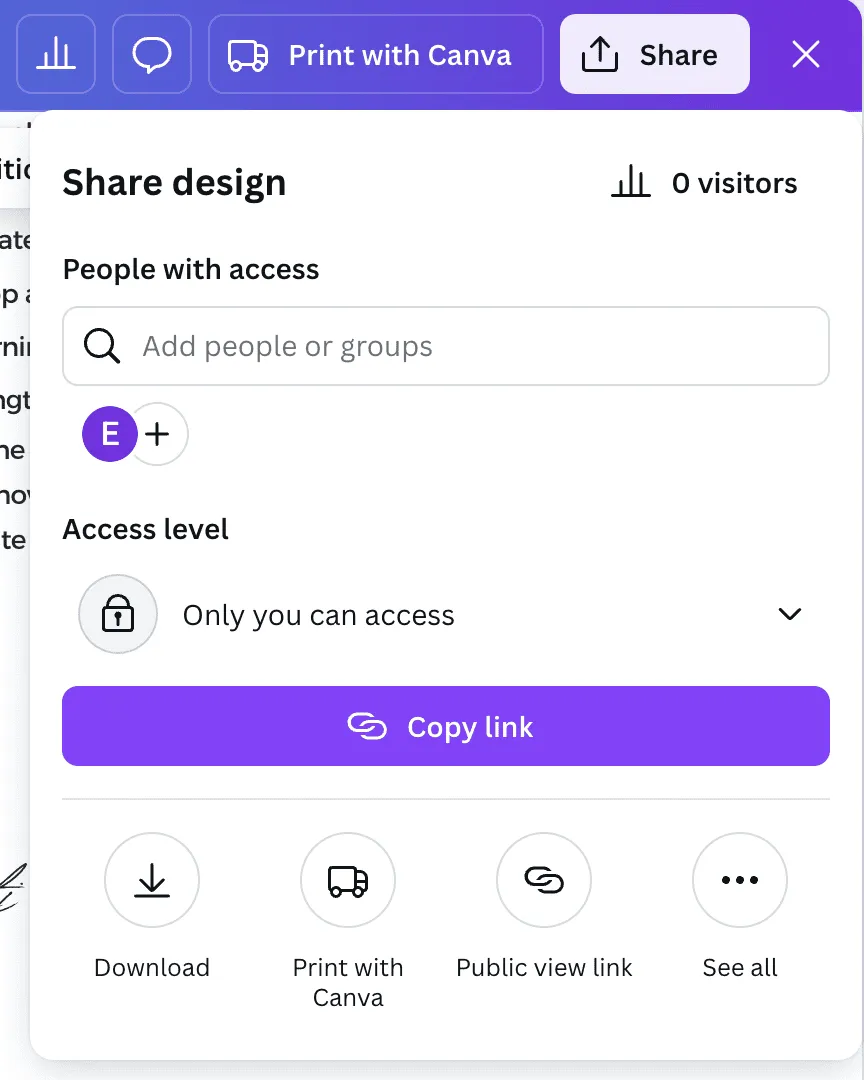Add a collaborator with the plus button
The height and width of the screenshot is (1080, 864).
pyautogui.click(x=158, y=434)
